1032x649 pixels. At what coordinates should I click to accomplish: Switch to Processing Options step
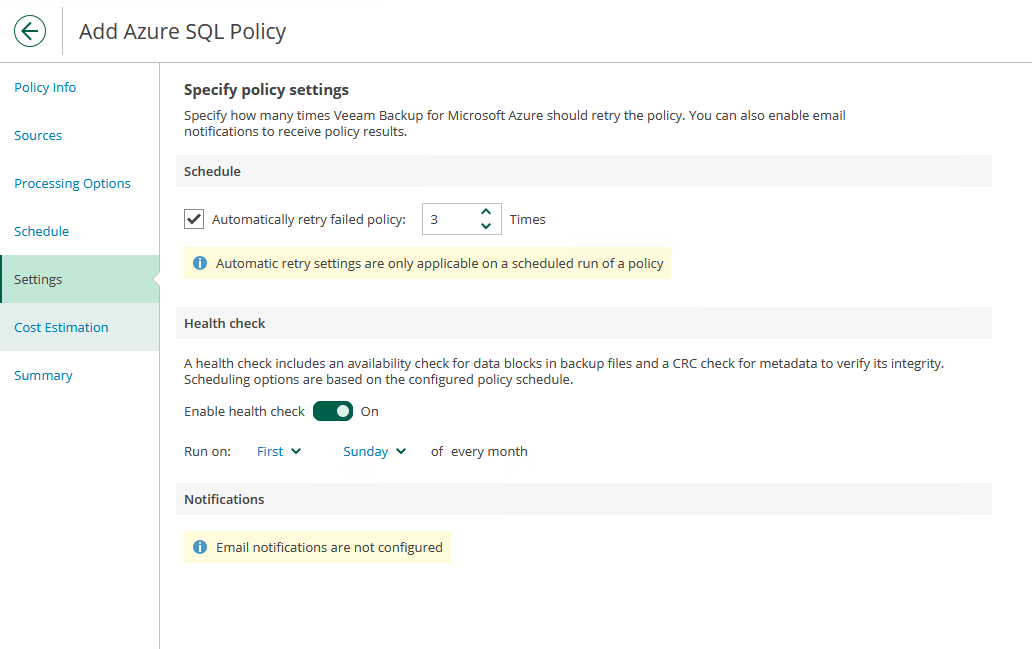72,183
